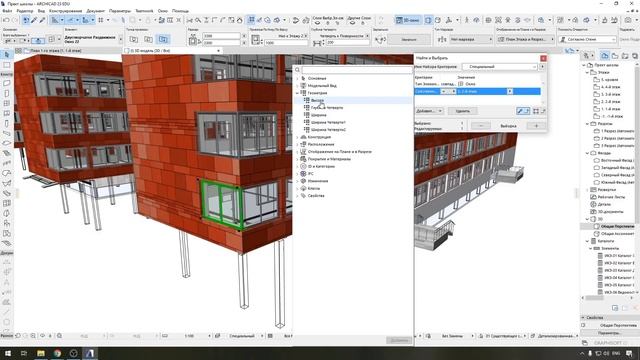The height and width of the screenshot is (360, 640).
Task: Close the Find & Select panel
Action: coord(543,58)
